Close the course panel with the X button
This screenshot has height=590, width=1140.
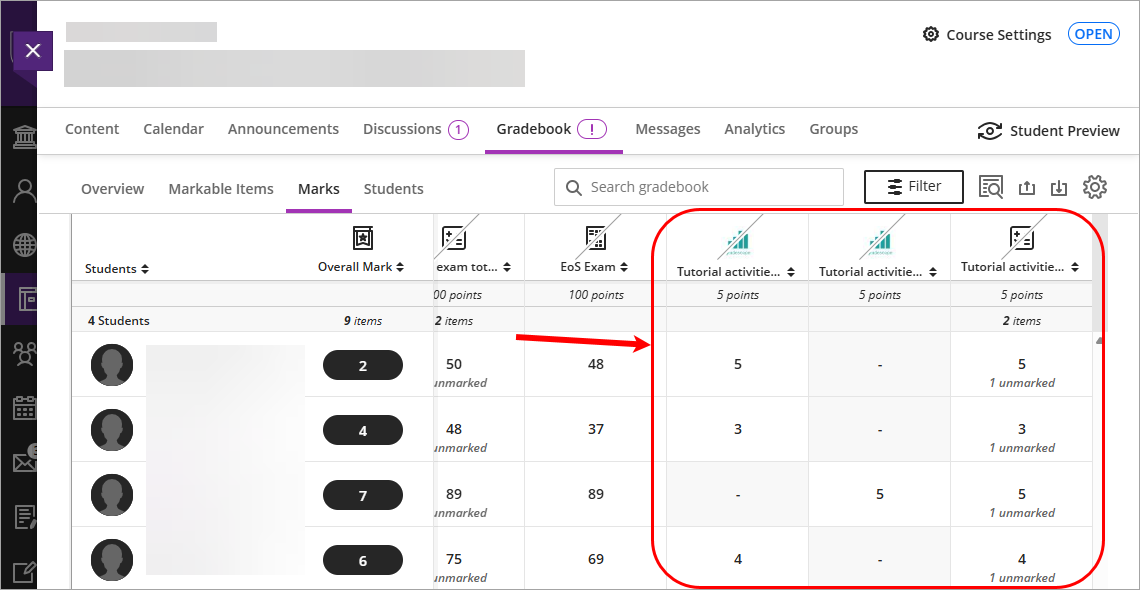(x=32, y=50)
